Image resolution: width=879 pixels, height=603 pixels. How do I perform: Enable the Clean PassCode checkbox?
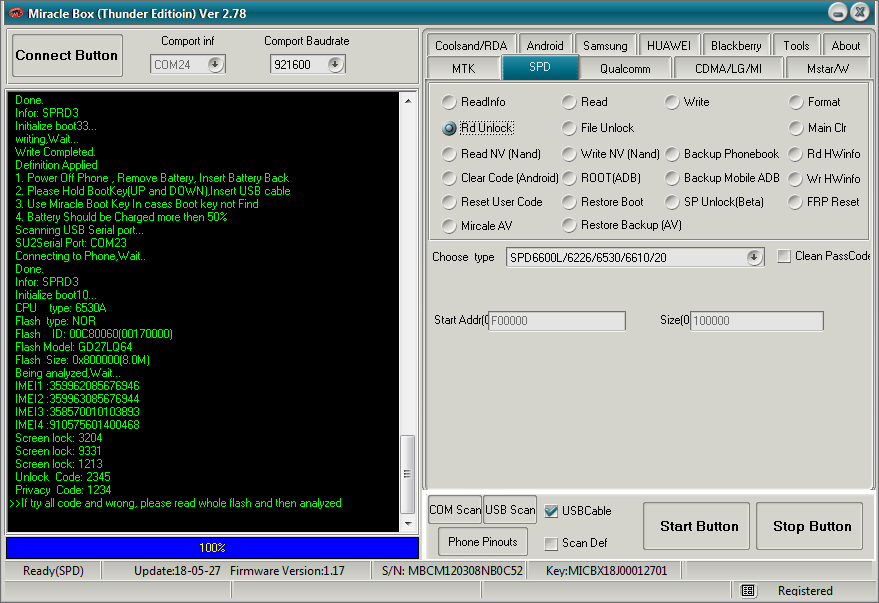click(x=784, y=256)
